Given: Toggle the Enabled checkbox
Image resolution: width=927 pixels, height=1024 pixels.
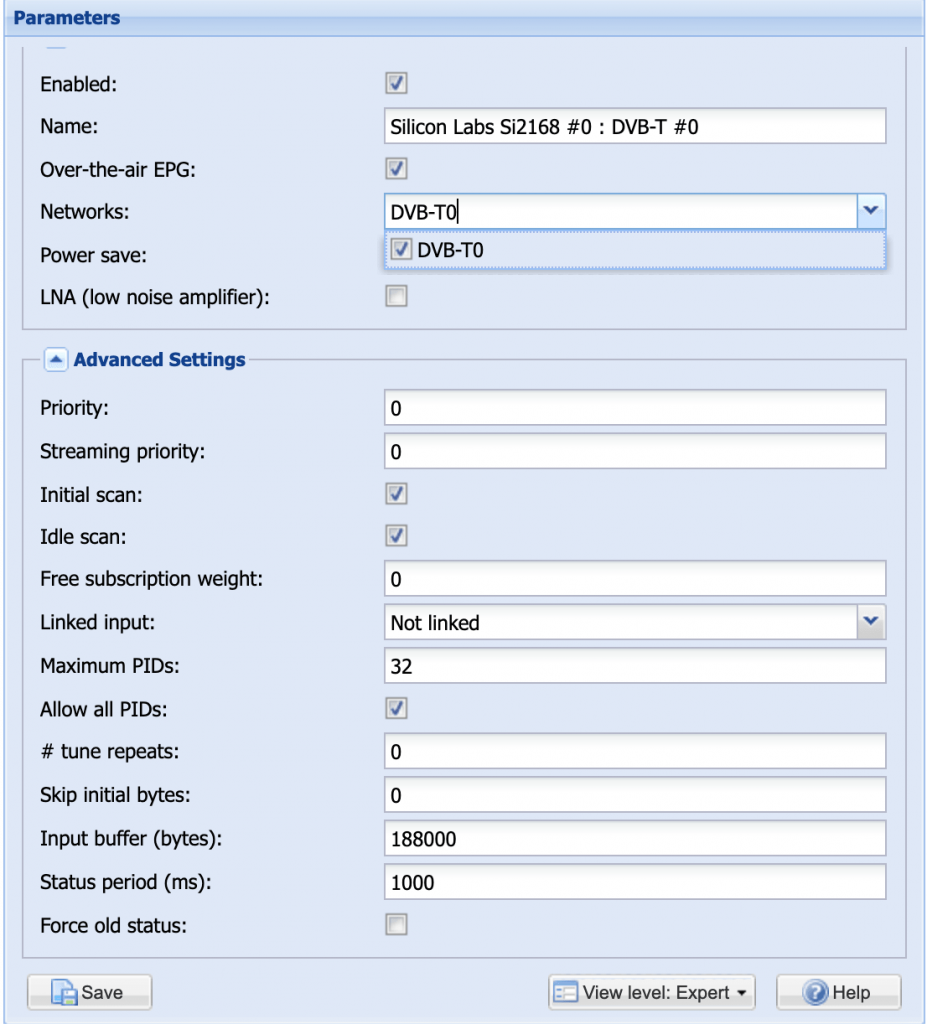Looking at the screenshot, I should (x=397, y=83).
